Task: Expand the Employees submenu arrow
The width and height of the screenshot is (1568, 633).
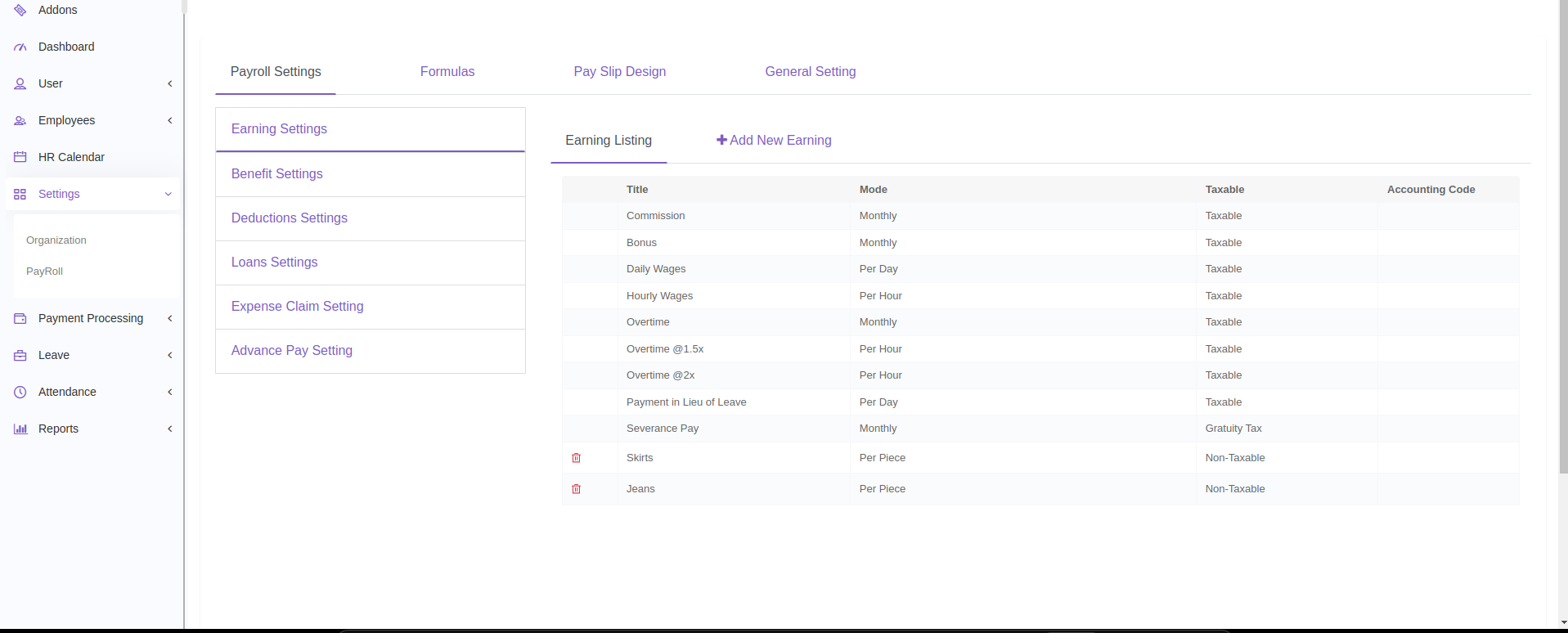Action: click(169, 120)
